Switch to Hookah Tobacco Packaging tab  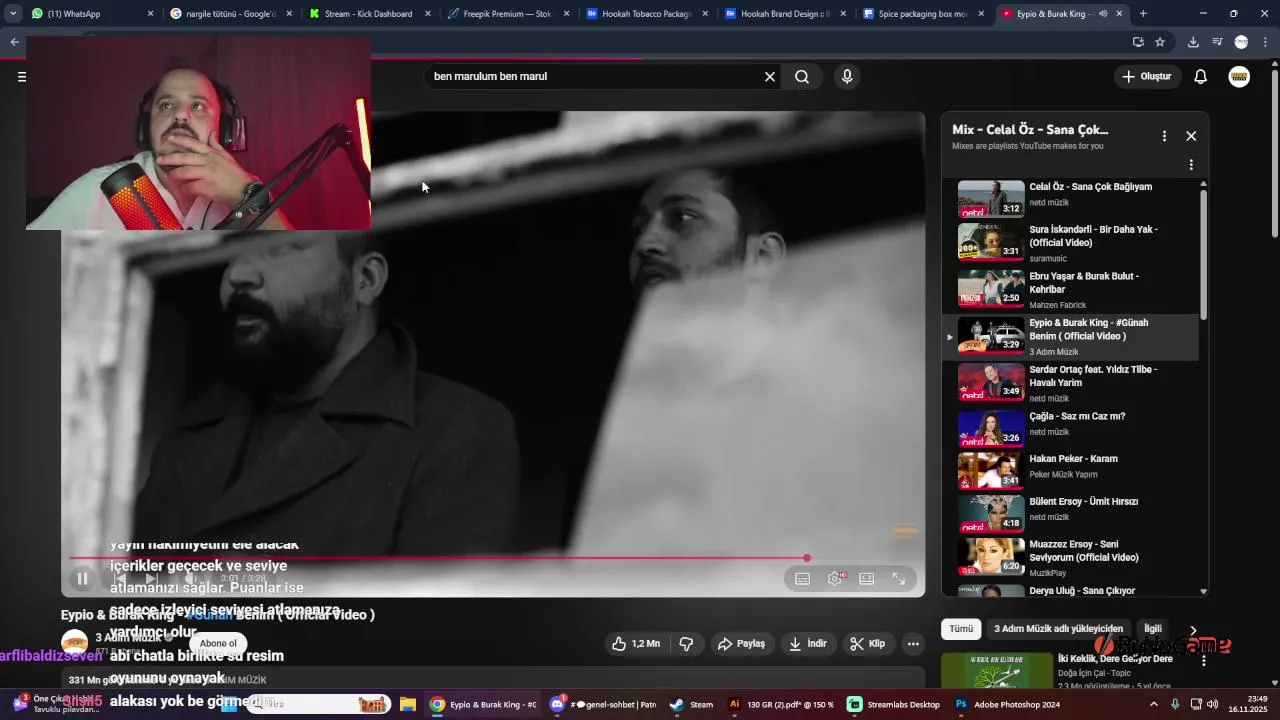click(646, 14)
